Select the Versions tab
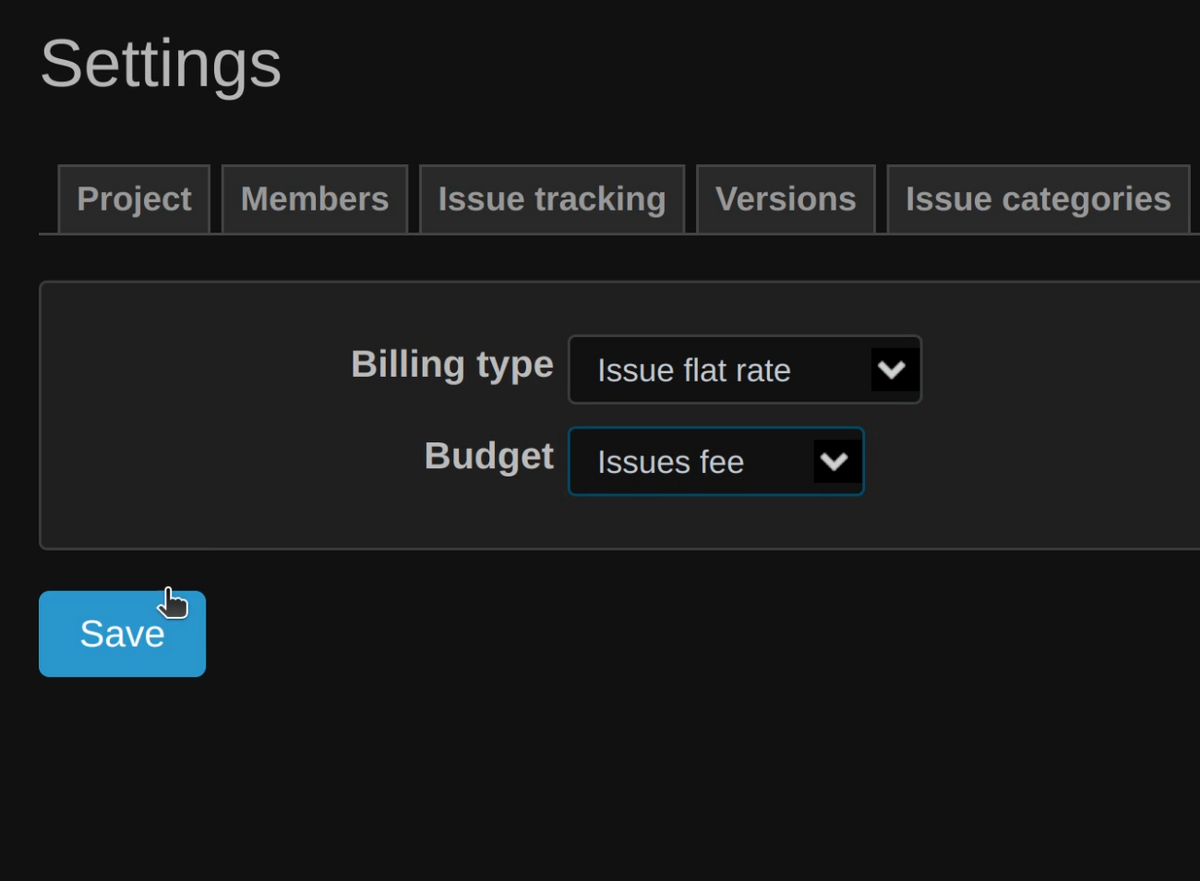The image size is (1200, 881). [x=785, y=198]
